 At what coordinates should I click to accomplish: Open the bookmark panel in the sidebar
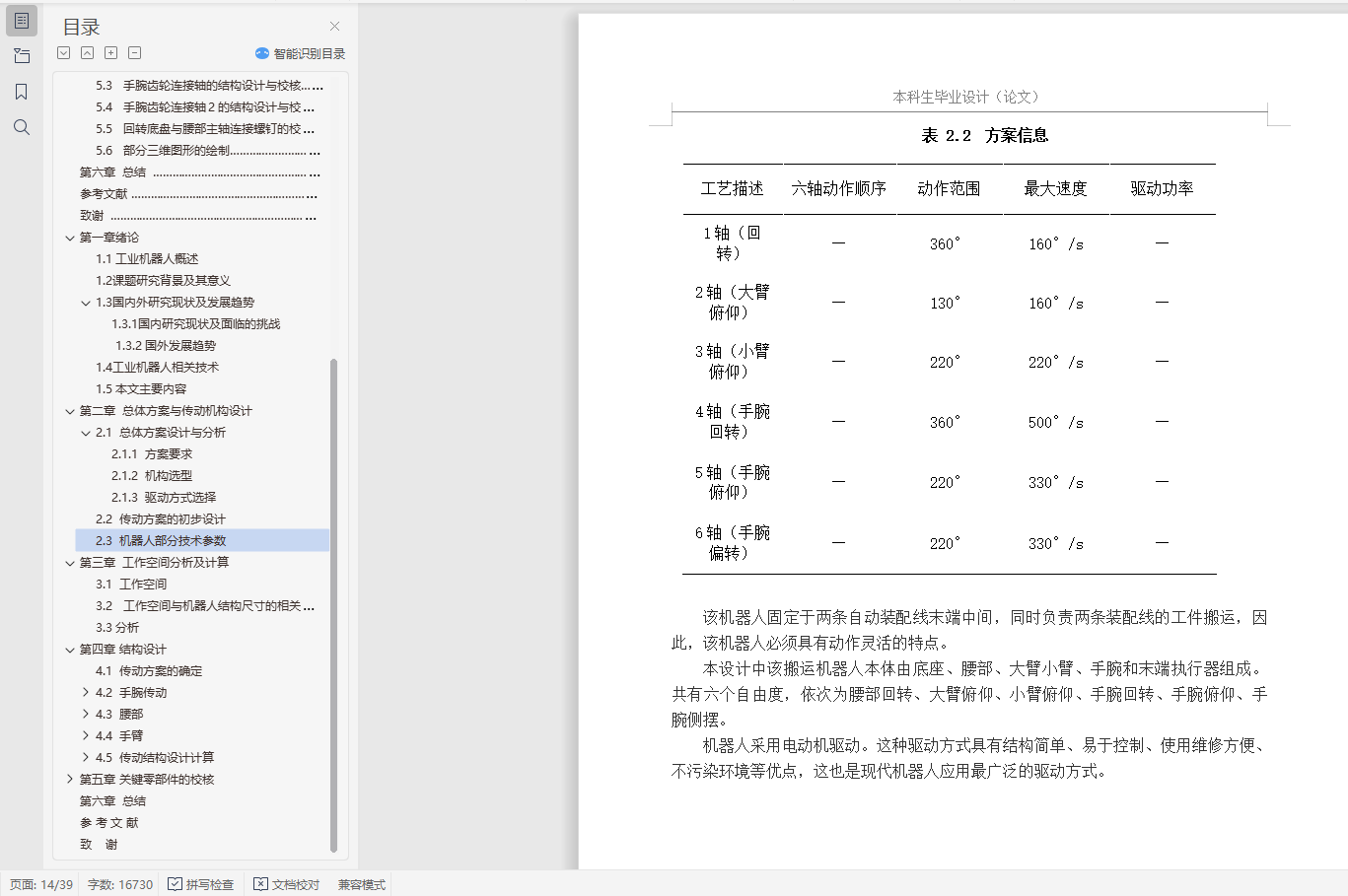[x=22, y=92]
